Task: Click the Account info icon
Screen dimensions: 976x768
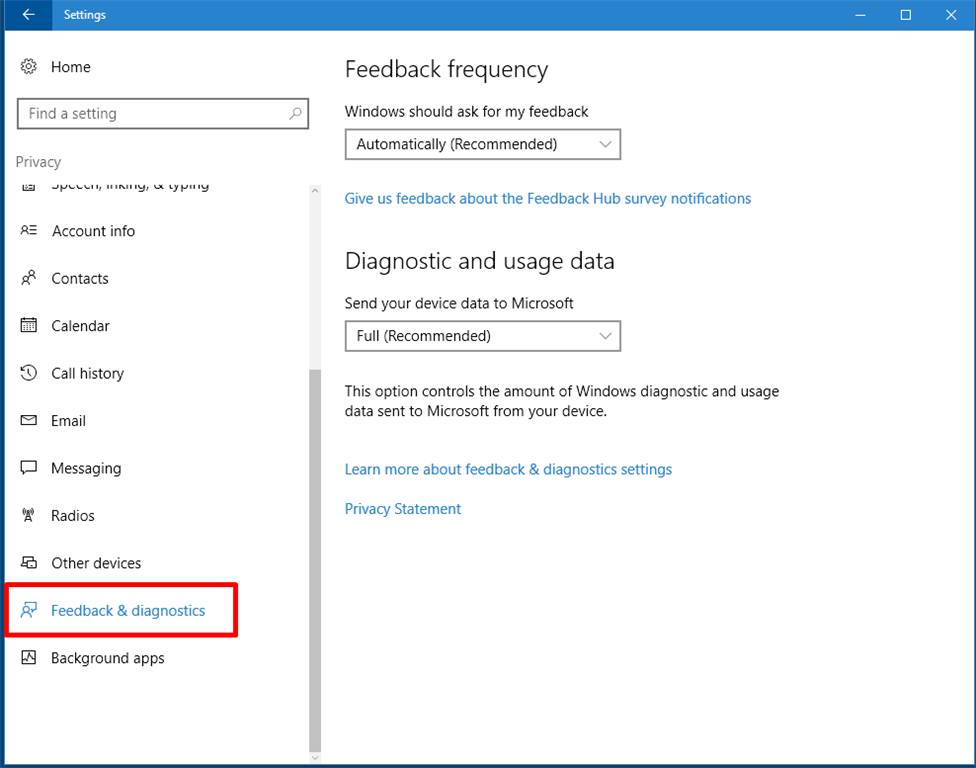Action: point(29,231)
